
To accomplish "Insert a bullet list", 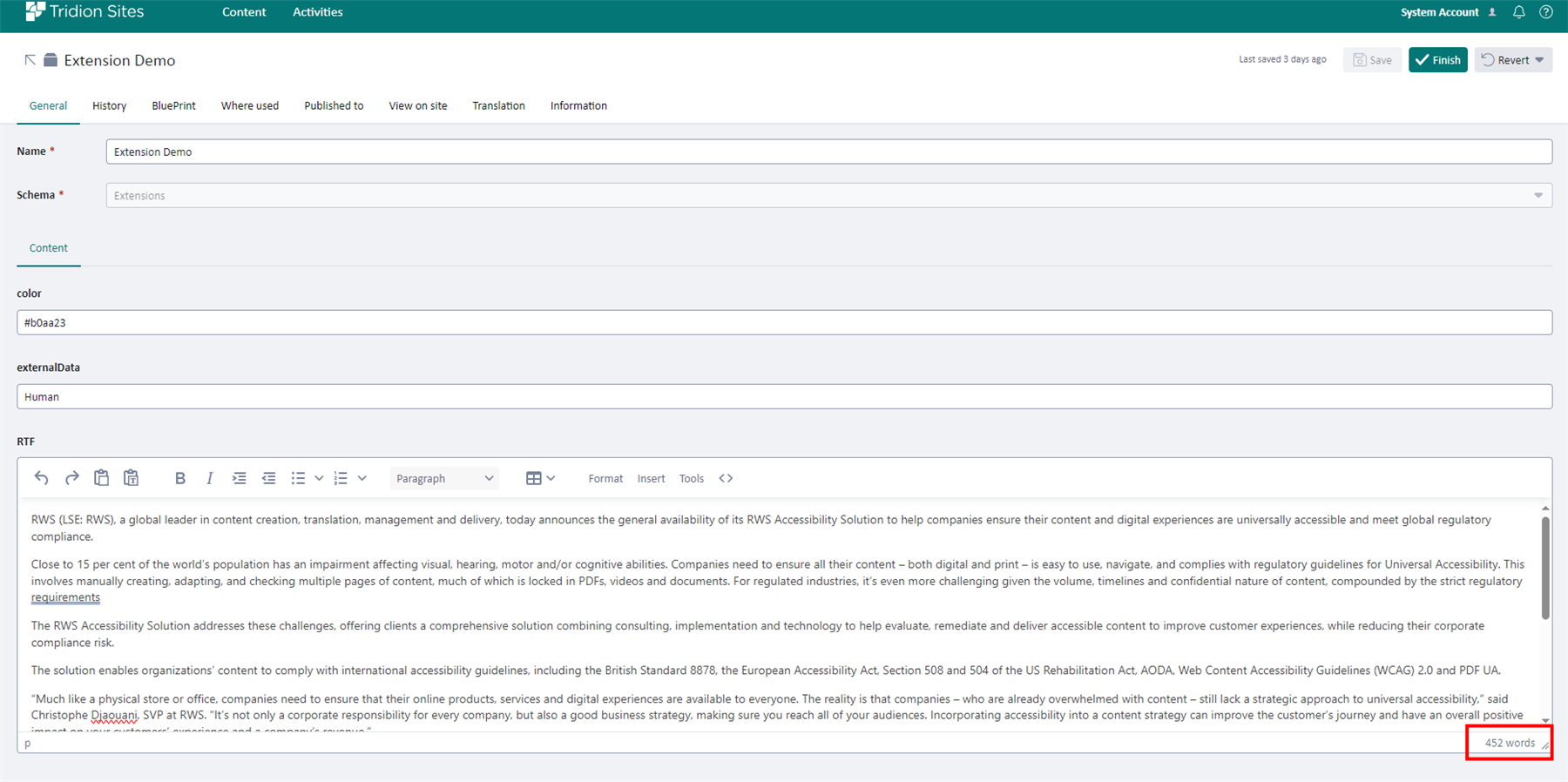I will coord(299,478).
